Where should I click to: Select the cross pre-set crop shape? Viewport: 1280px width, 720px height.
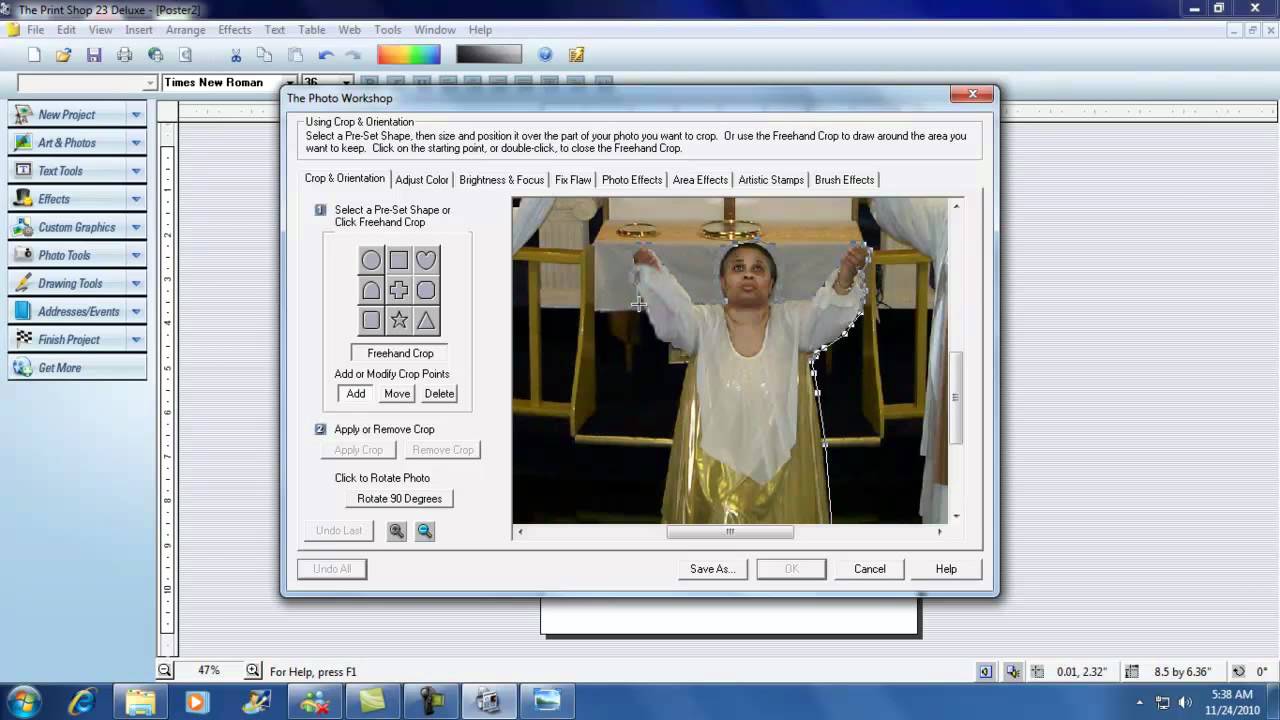point(399,291)
